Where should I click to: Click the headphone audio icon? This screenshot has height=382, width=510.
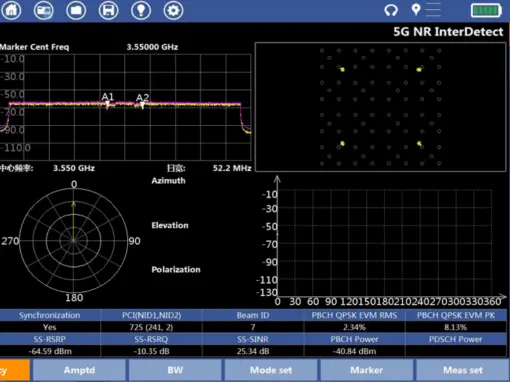(x=391, y=10)
